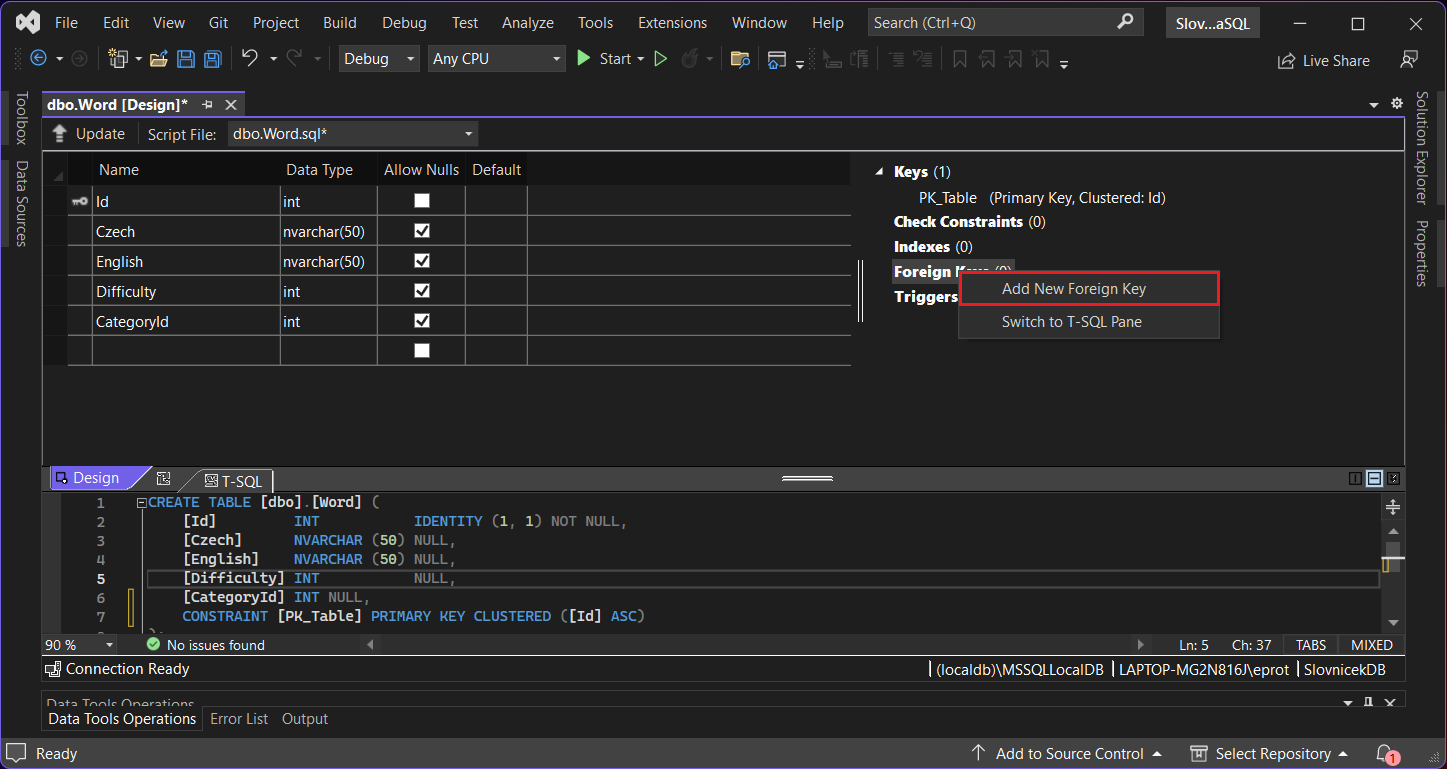The width and height of the screenshot is (1447, 769).
Task: Click the Save All toolbar icon
Action: pos(213,59)
